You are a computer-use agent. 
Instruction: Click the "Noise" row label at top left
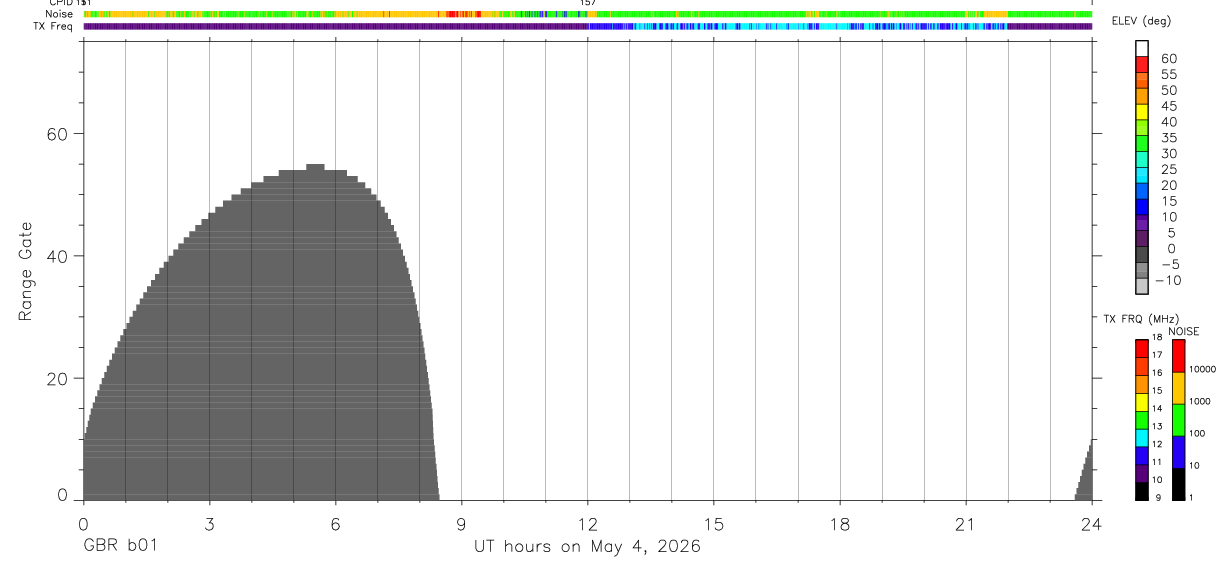[59, 14]
